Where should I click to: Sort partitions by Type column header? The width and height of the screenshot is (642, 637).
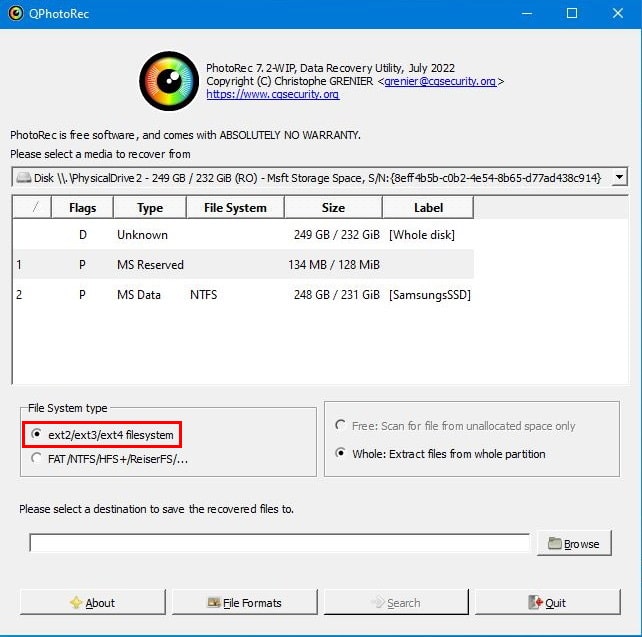150,208
